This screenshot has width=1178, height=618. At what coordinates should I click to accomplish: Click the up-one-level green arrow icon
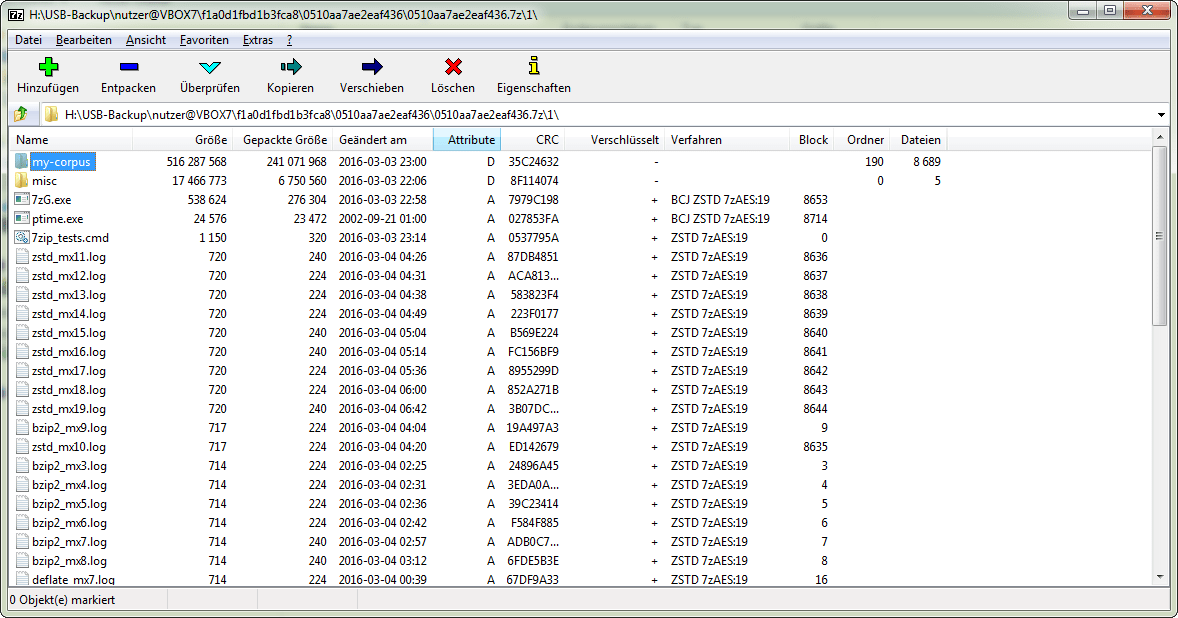pos(18,114)
